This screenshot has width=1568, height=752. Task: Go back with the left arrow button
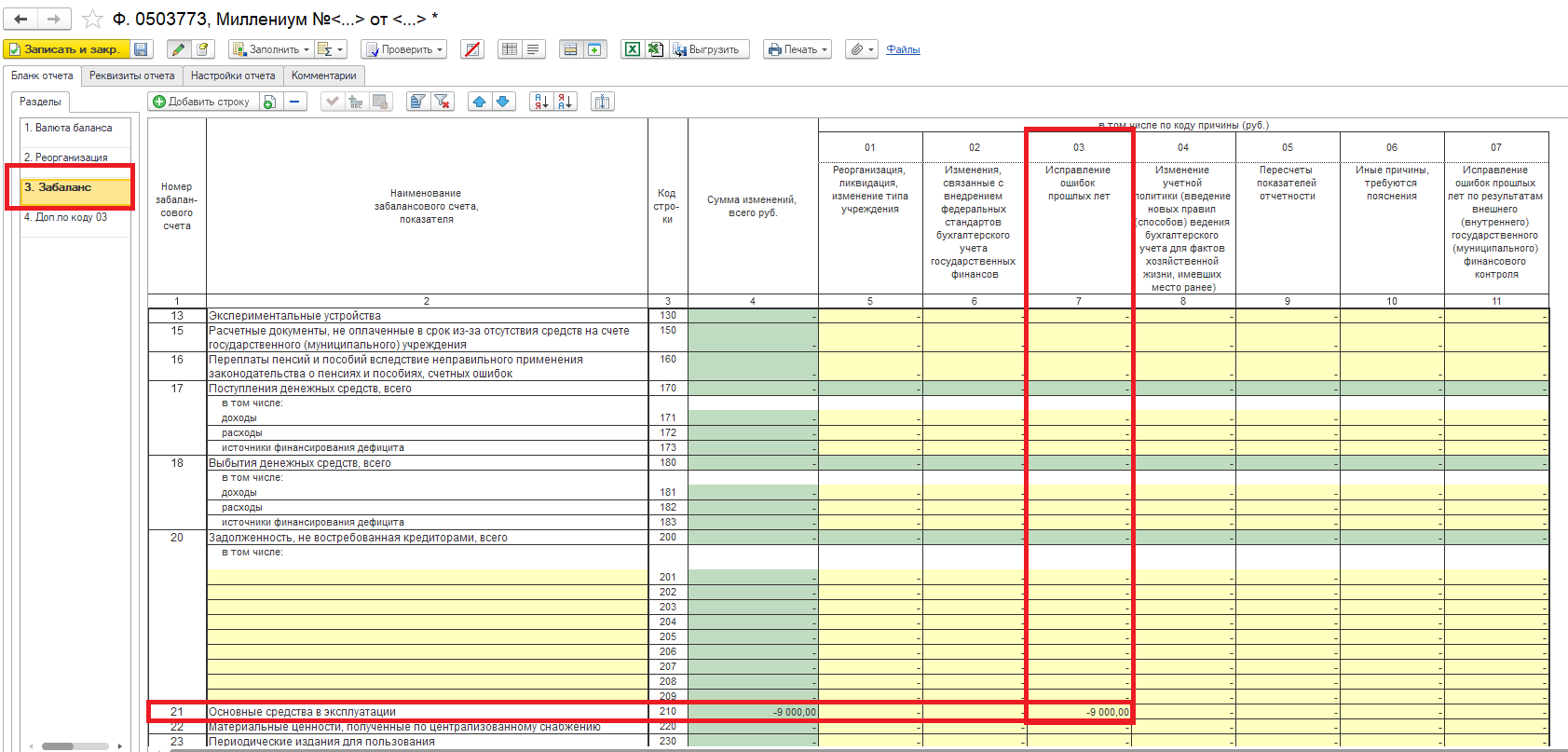(20, 19)
